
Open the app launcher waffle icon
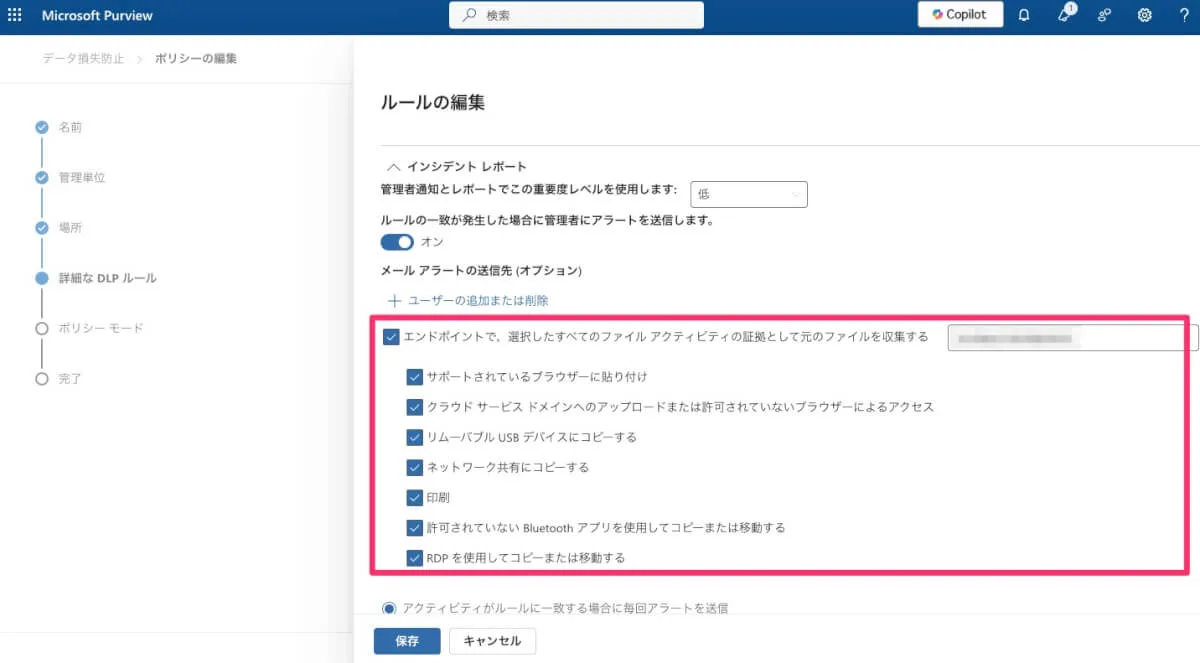pyautogui.click(x=15, y=15)
